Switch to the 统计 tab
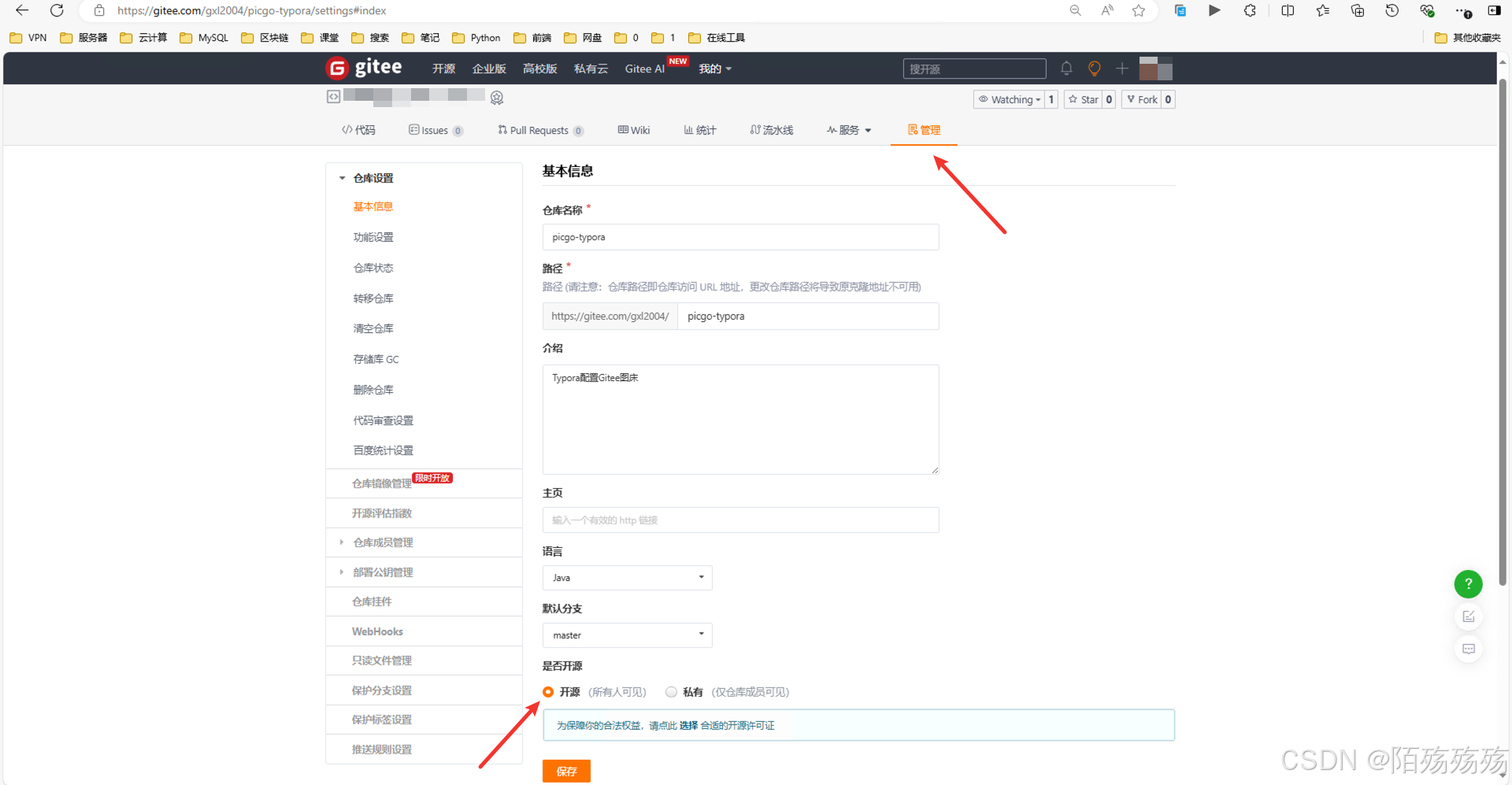The image size is (1512, 785). click(x=700, y=130)
